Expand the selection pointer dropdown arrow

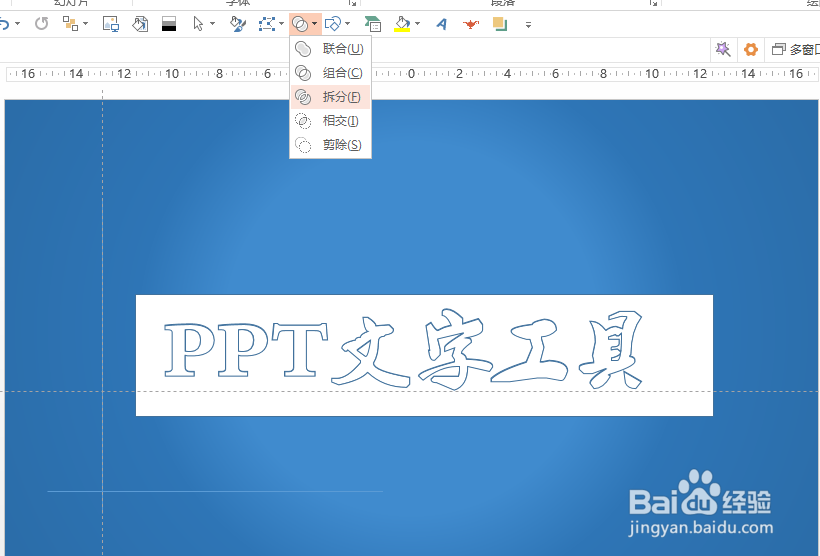pyautogui.click(x=212, y=24)
